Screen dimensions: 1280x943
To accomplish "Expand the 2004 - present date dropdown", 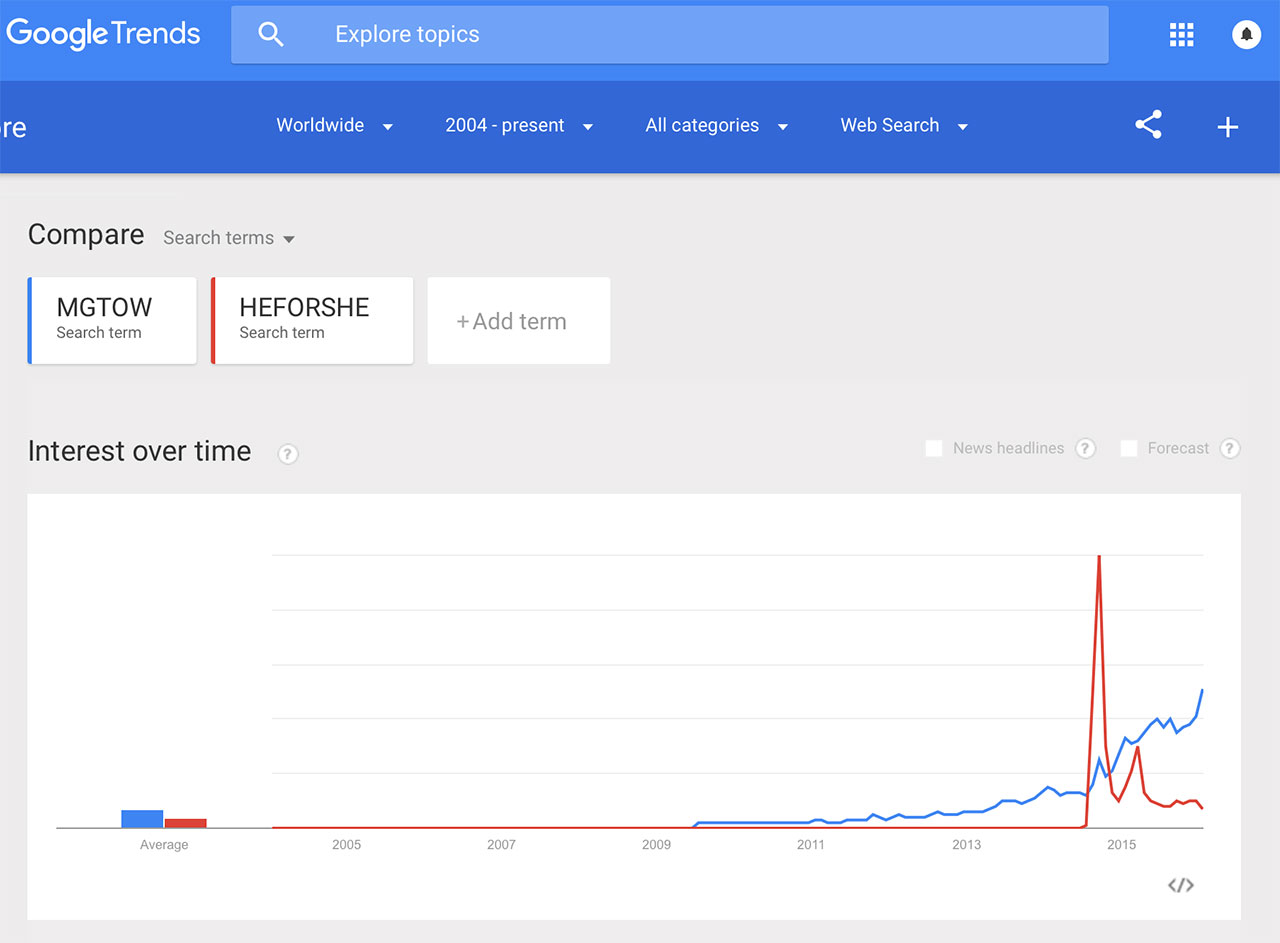I will [518, 126].
